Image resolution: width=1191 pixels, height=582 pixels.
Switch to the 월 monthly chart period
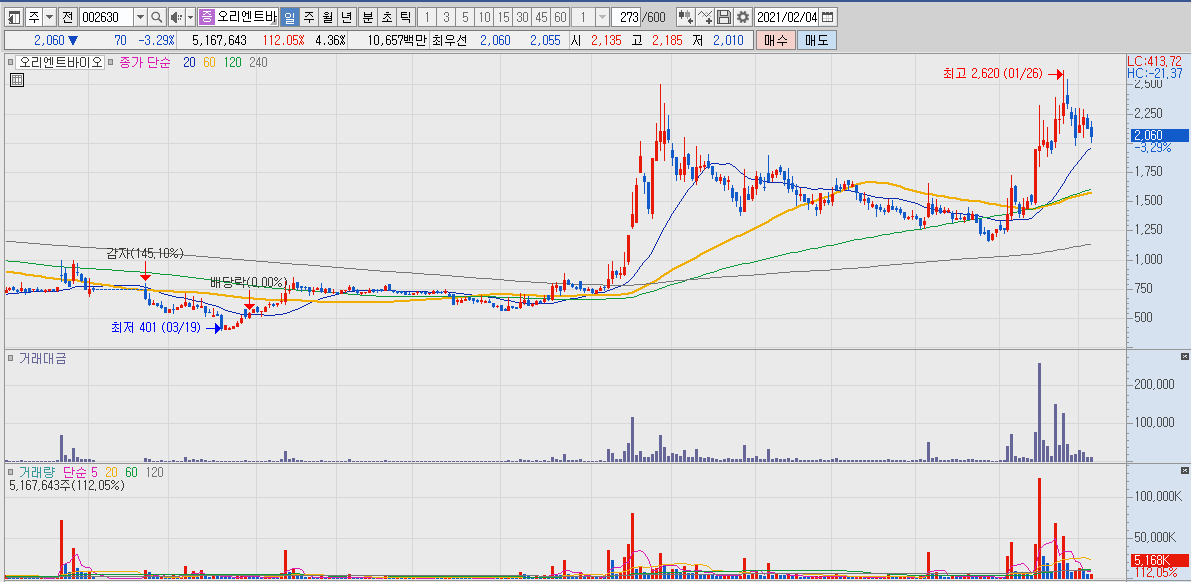tap(327, 17)
